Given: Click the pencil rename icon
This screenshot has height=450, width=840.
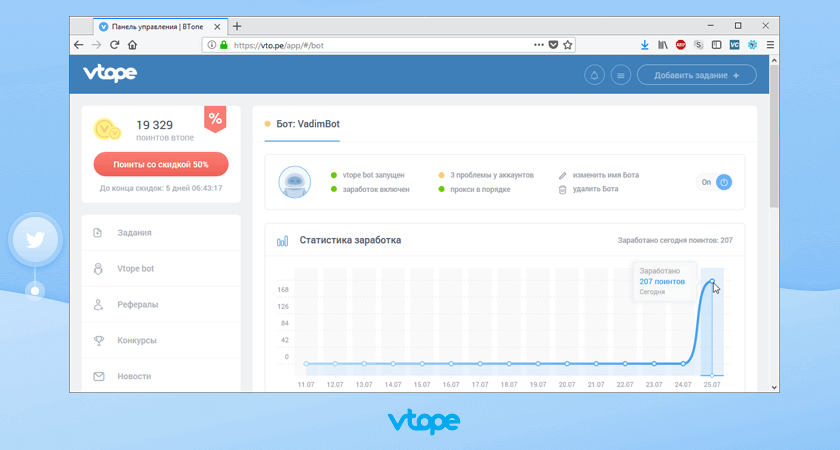Looking at the screenshot, I should (x=562, y=175).
